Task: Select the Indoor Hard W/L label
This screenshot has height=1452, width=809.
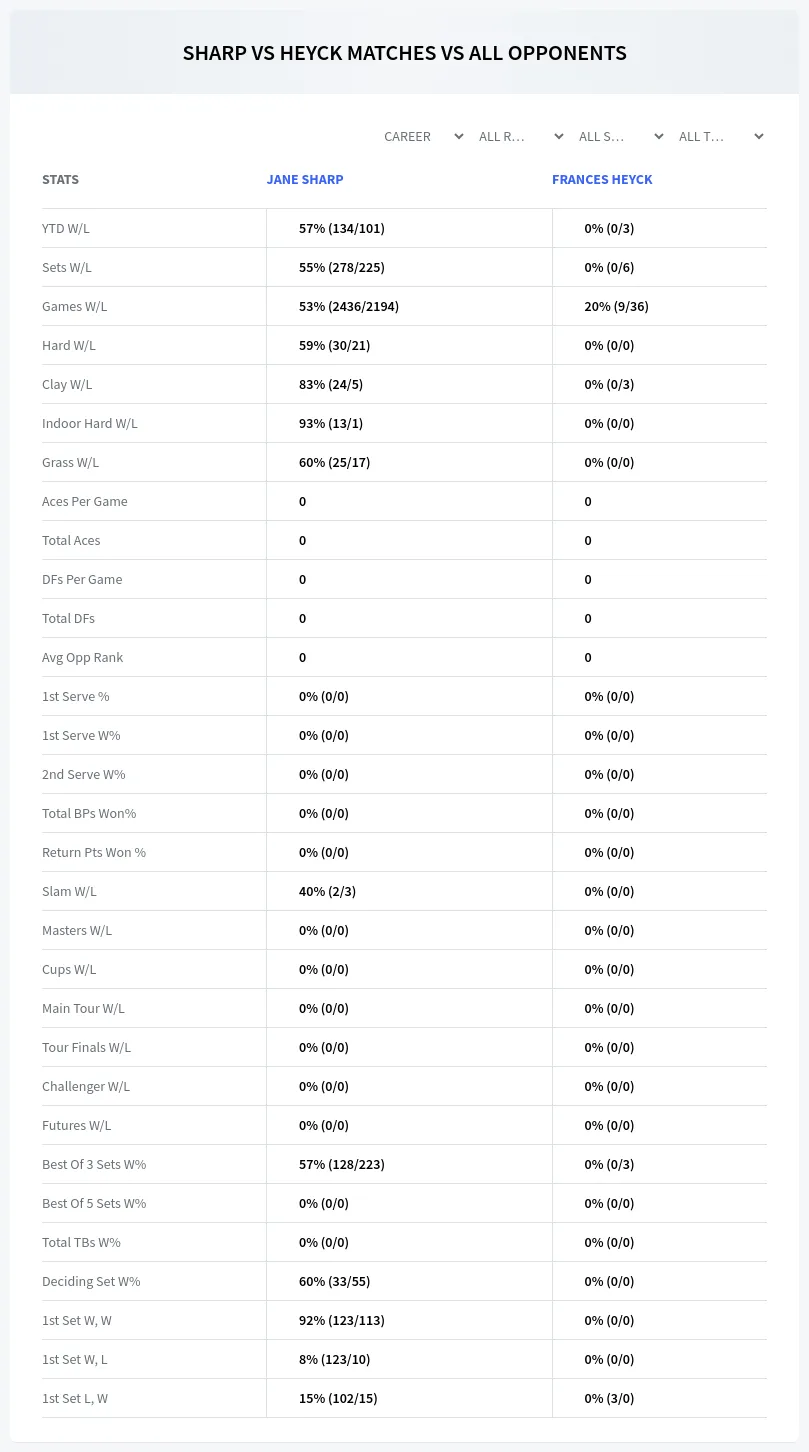Action: 90,423
